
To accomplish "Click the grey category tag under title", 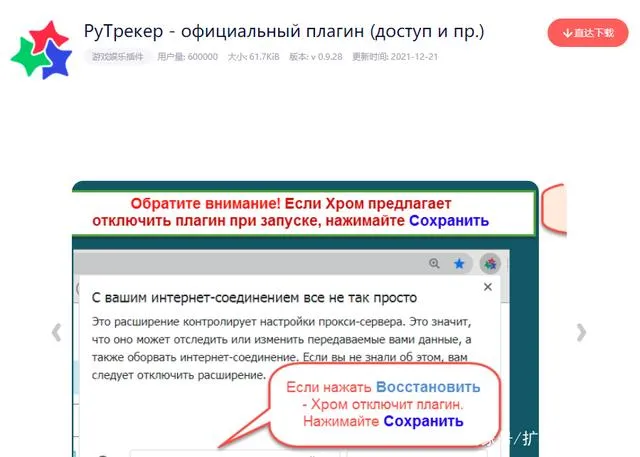I will coord(118,57).
